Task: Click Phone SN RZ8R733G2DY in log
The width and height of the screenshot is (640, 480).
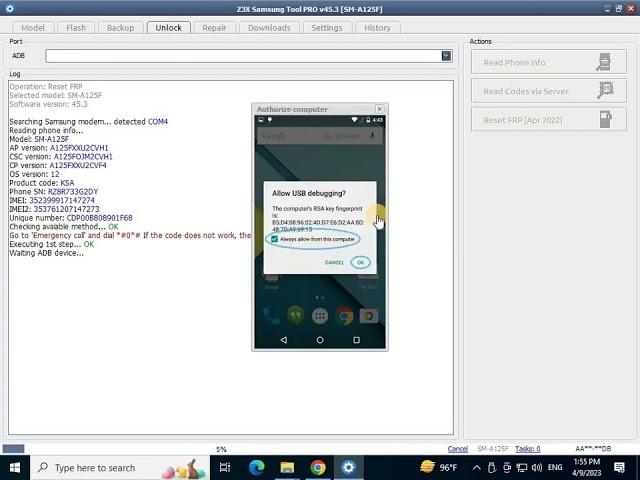Action: [73, 191]
